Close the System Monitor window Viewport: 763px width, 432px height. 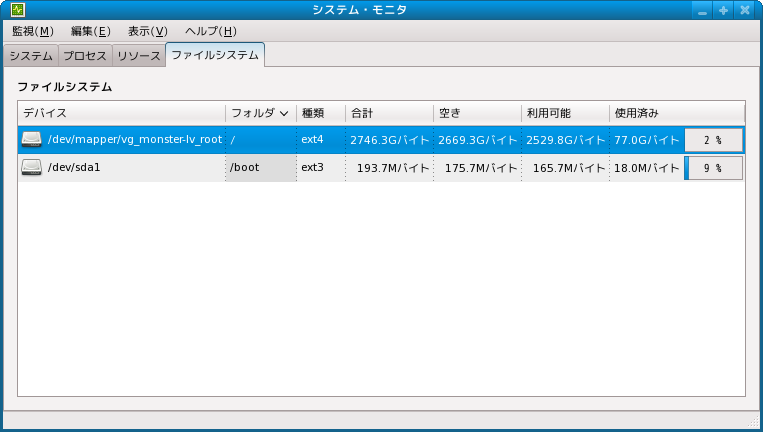pos(744,10)
